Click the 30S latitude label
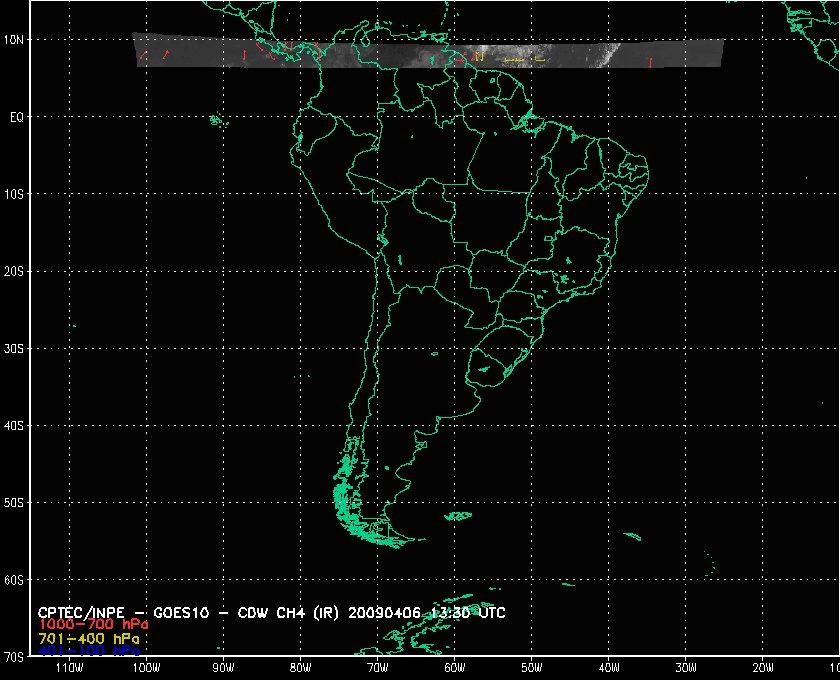 coord(16,348)
